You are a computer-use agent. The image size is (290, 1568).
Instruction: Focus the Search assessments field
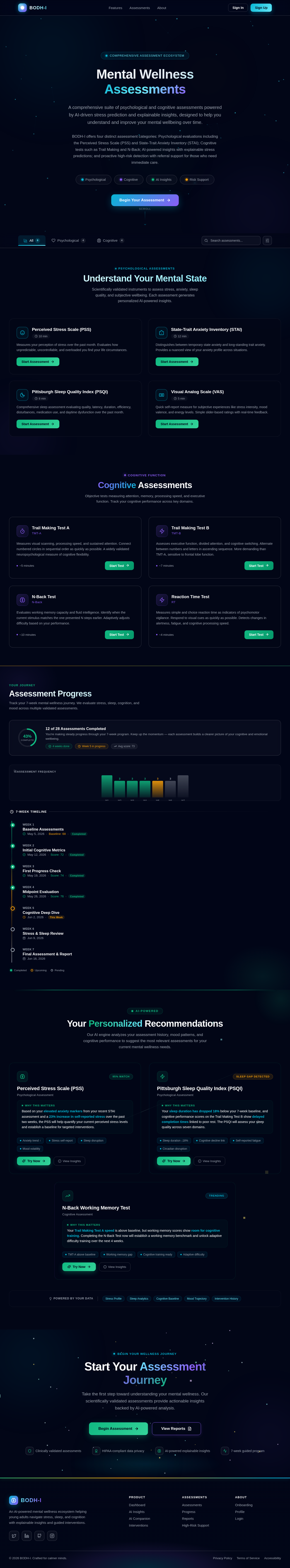click(x=231, y=241)
